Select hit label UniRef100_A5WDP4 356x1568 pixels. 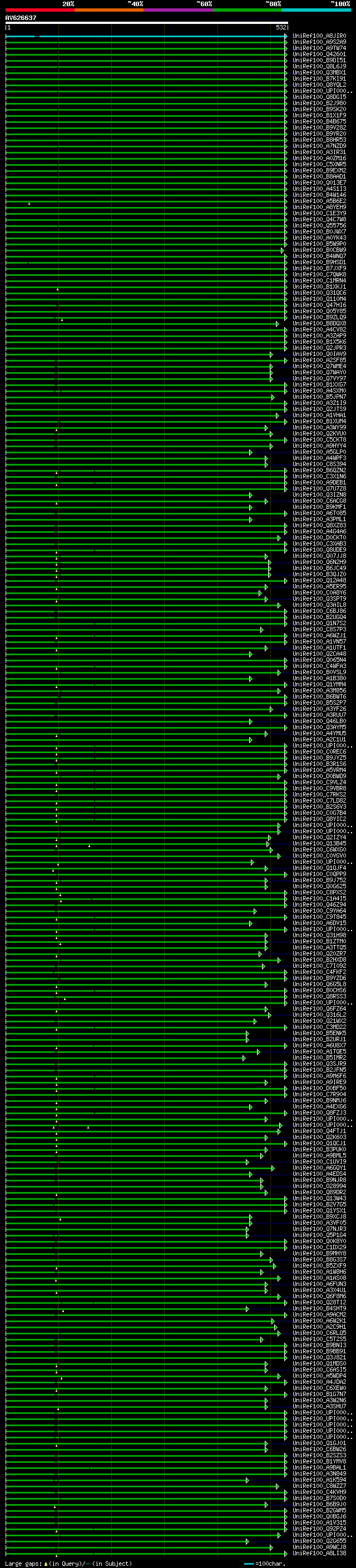(x=319, y=1376)
